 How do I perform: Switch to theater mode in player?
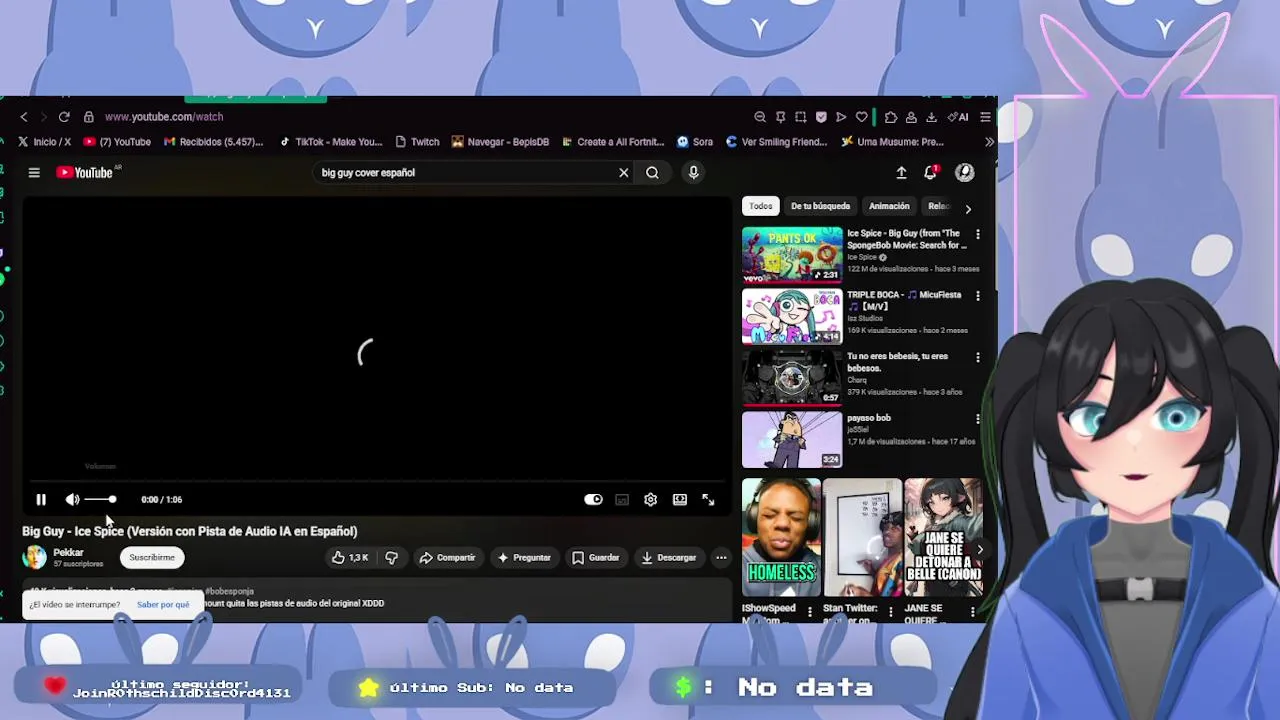(680, 499)
